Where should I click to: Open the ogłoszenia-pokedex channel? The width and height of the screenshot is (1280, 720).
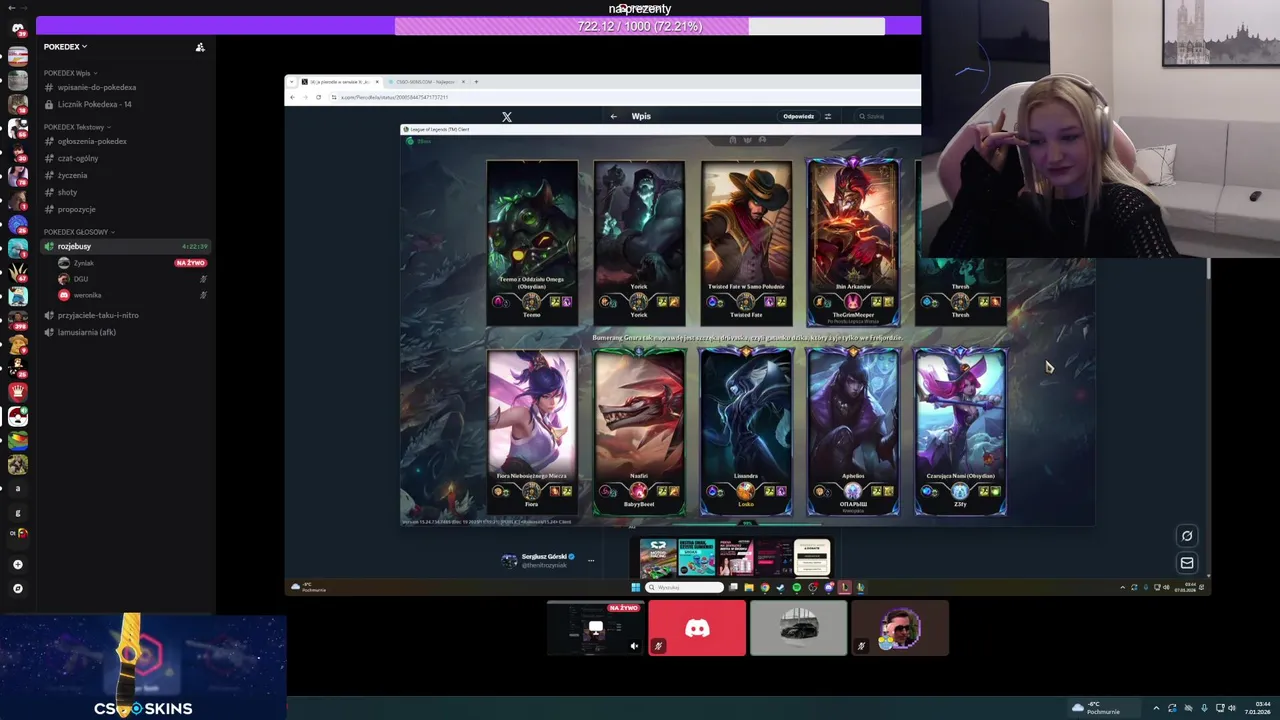92,142
